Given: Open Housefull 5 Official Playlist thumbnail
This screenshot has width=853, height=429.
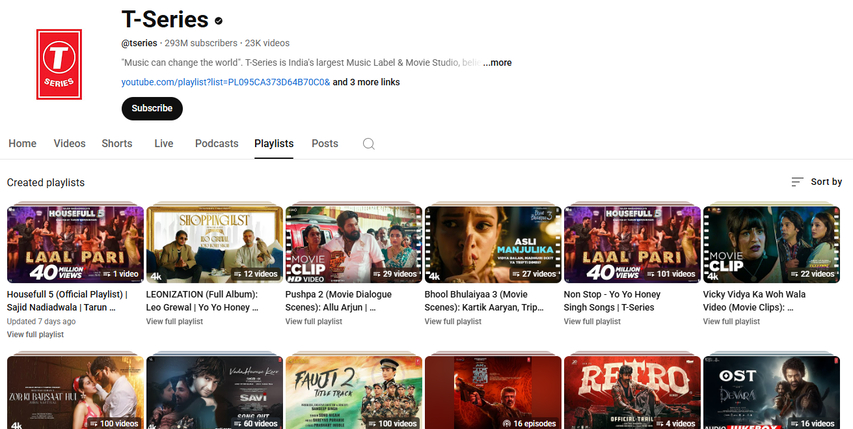Looking at the screenshot, I should point(75,244).
